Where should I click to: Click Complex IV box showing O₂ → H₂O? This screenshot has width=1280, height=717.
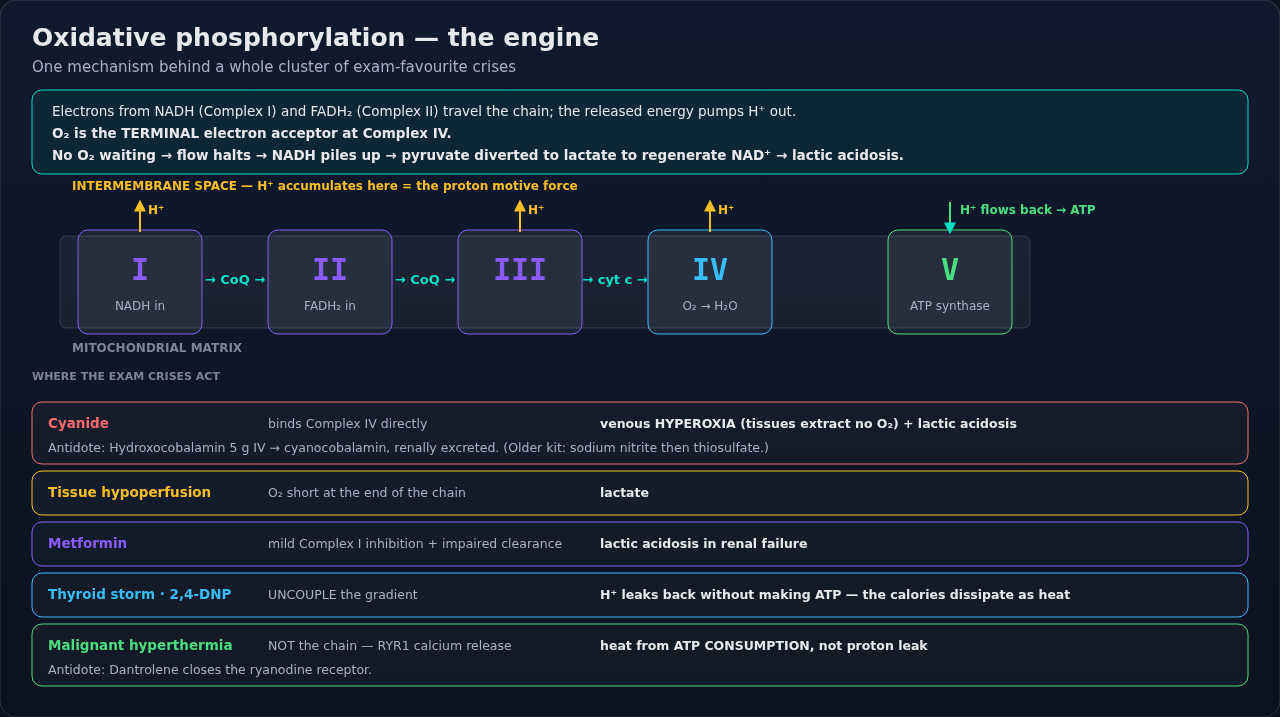pos(710,282)
